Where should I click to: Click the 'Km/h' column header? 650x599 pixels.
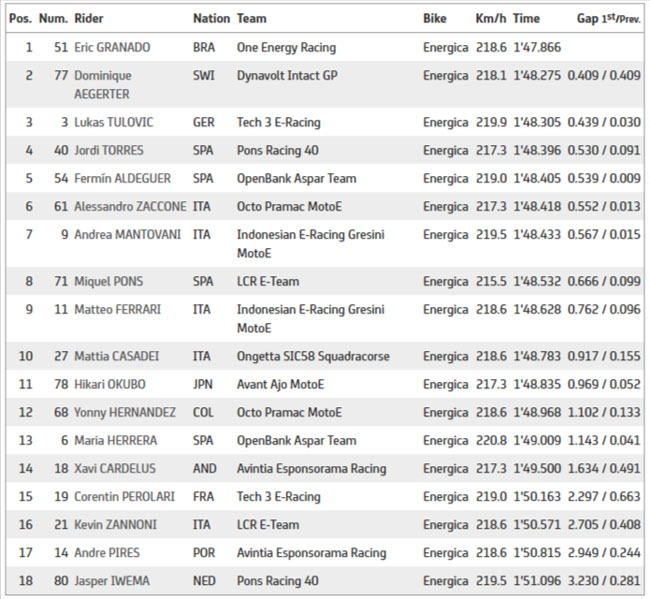coord(491,19)
